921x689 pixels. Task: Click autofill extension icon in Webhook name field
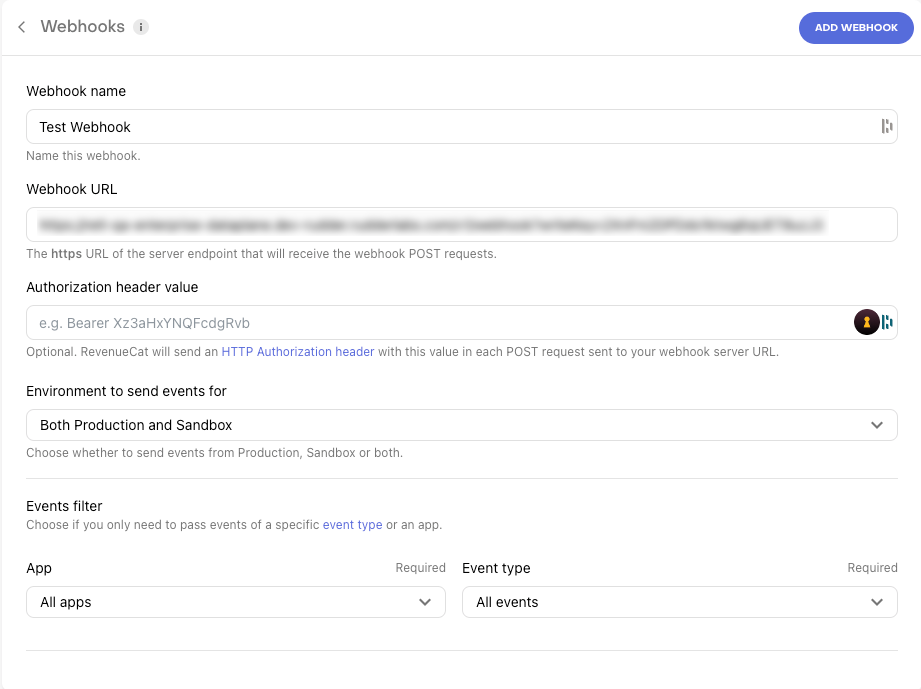click(x=886, y=126)
